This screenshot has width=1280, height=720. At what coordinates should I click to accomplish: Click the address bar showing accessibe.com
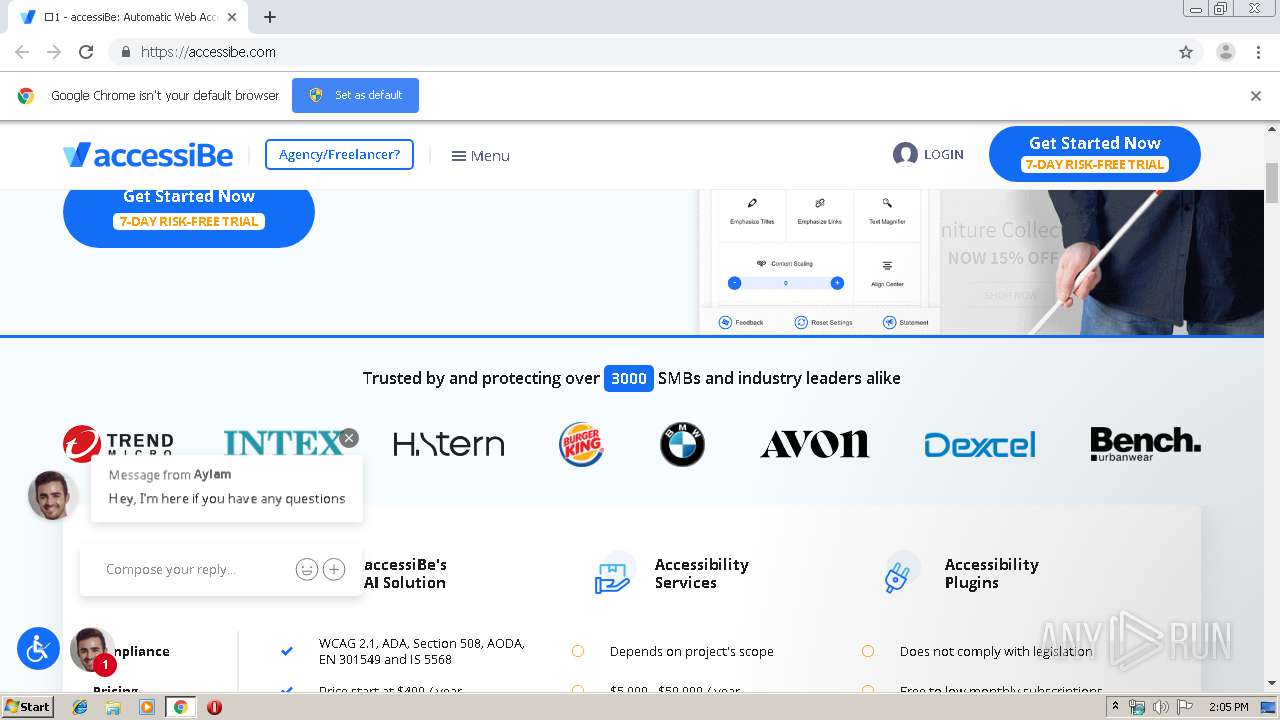point(640,52)
